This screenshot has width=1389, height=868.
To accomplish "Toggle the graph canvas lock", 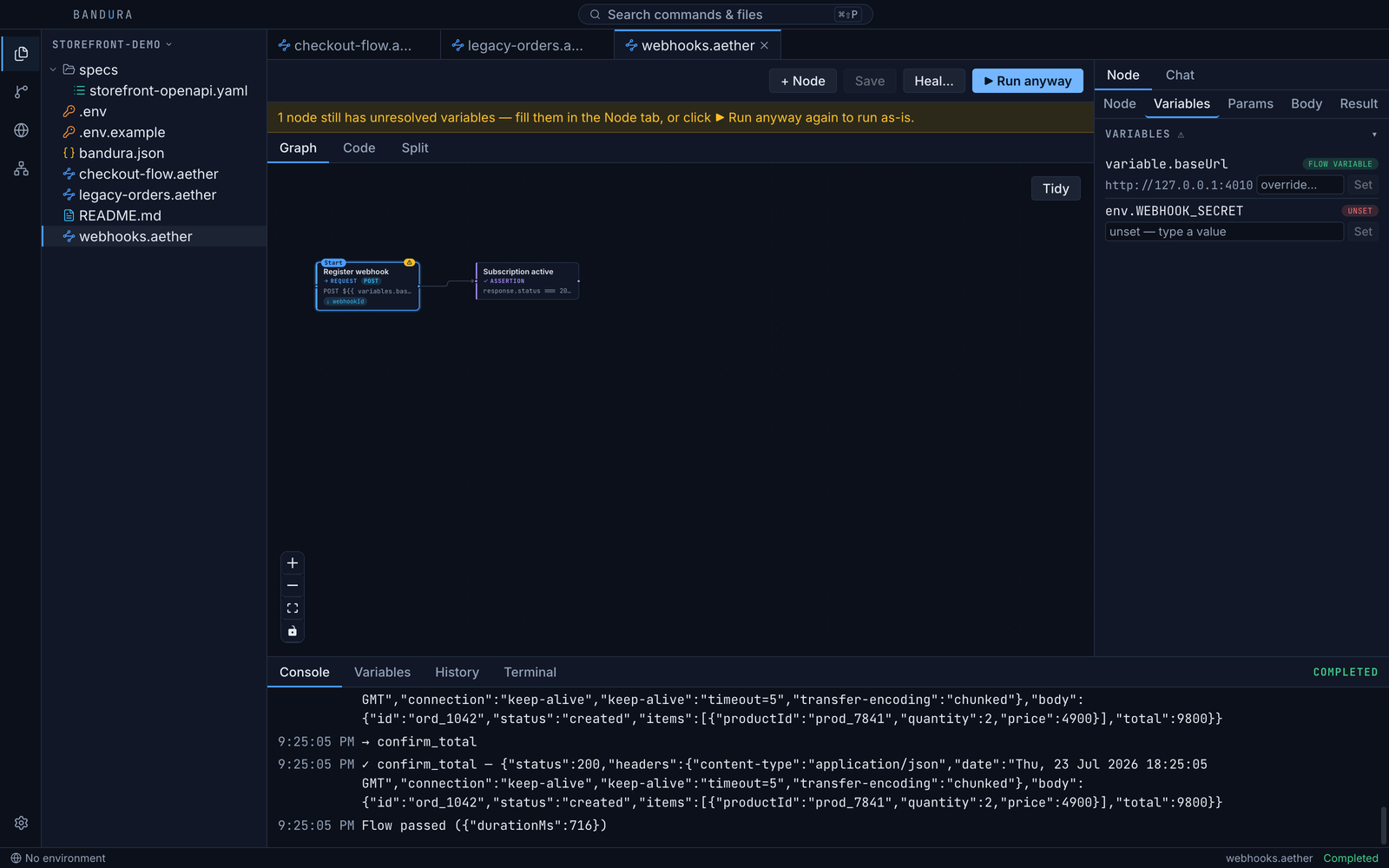I will tap(293, 631).
